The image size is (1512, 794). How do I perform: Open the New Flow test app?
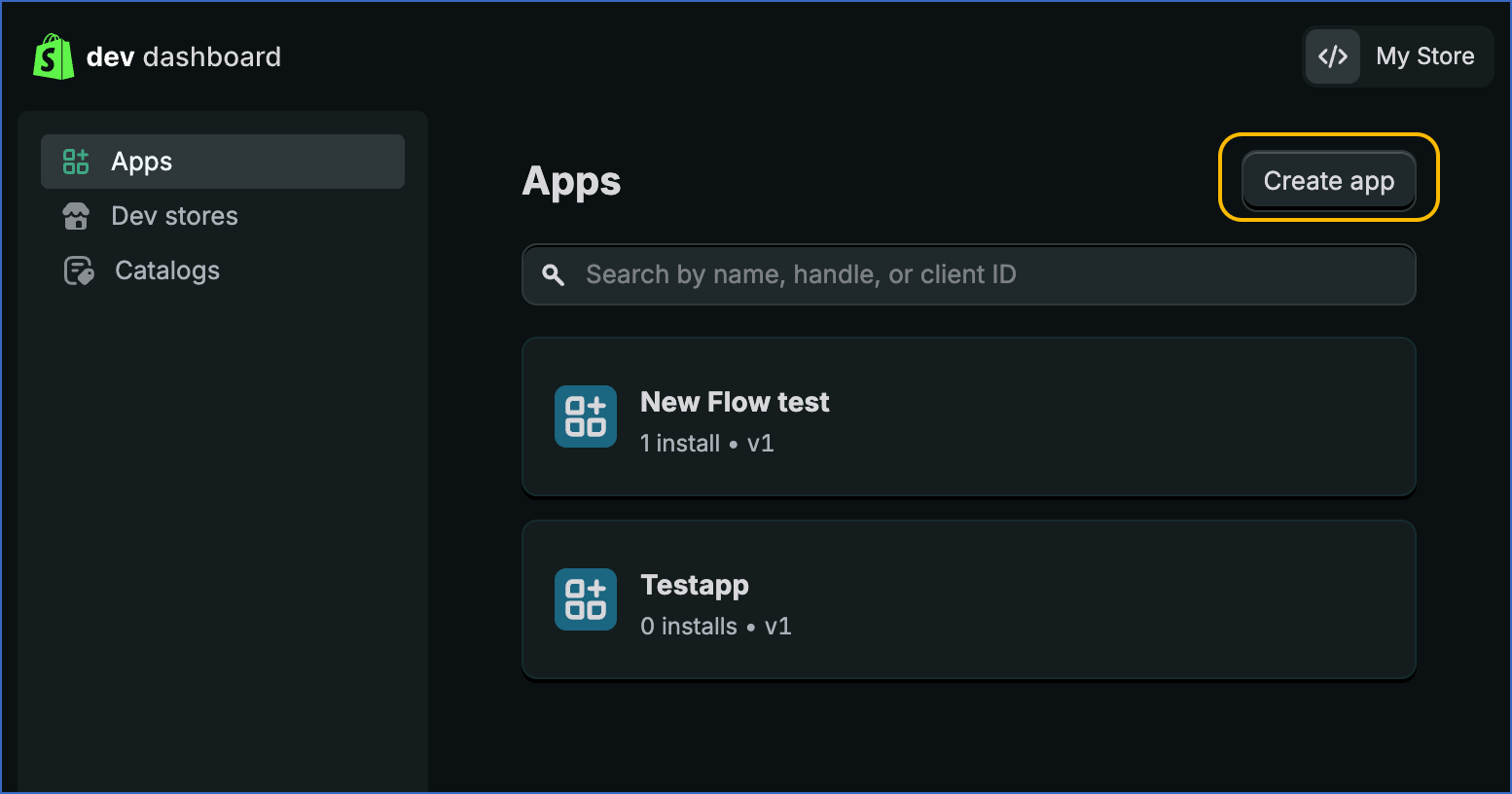(735, 401)
